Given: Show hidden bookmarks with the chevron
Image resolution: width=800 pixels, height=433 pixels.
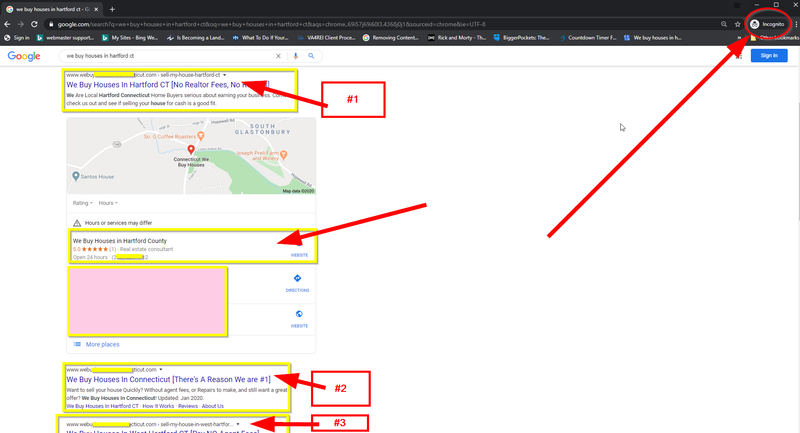Looking at the screenshot, I should pyautogui.click(x=739, y=38).
